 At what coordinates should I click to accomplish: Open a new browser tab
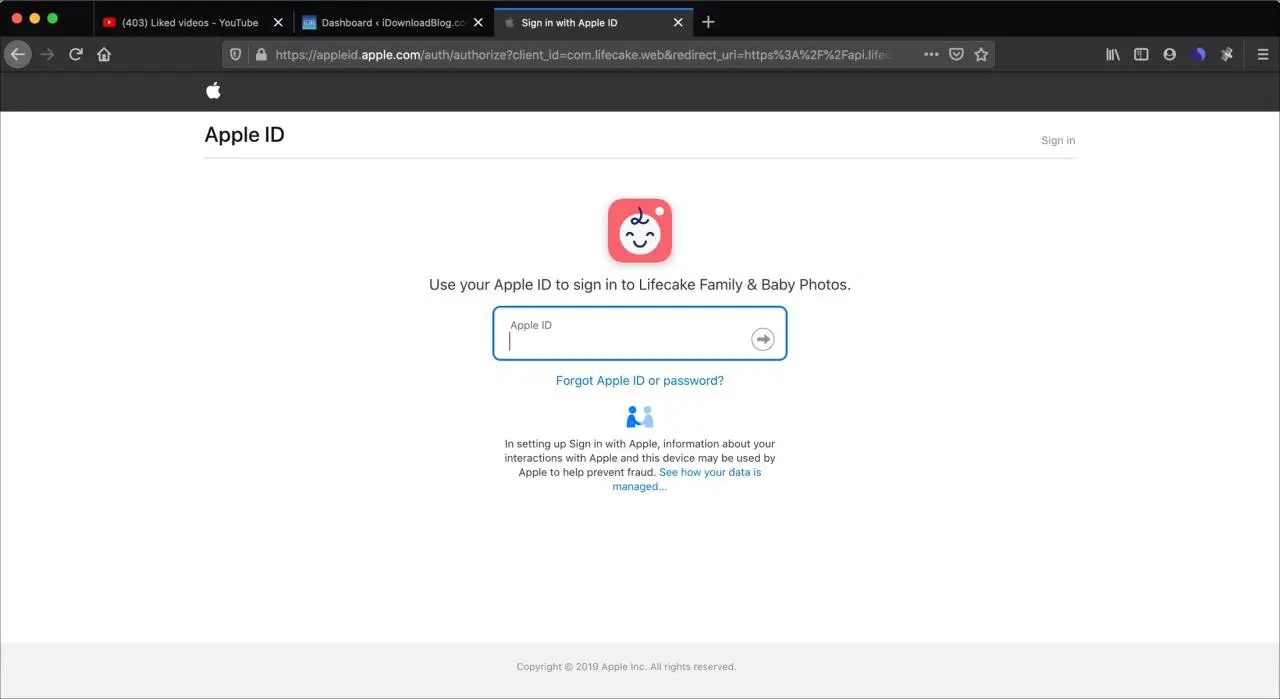pyautogui.click(x=708, y=22)
